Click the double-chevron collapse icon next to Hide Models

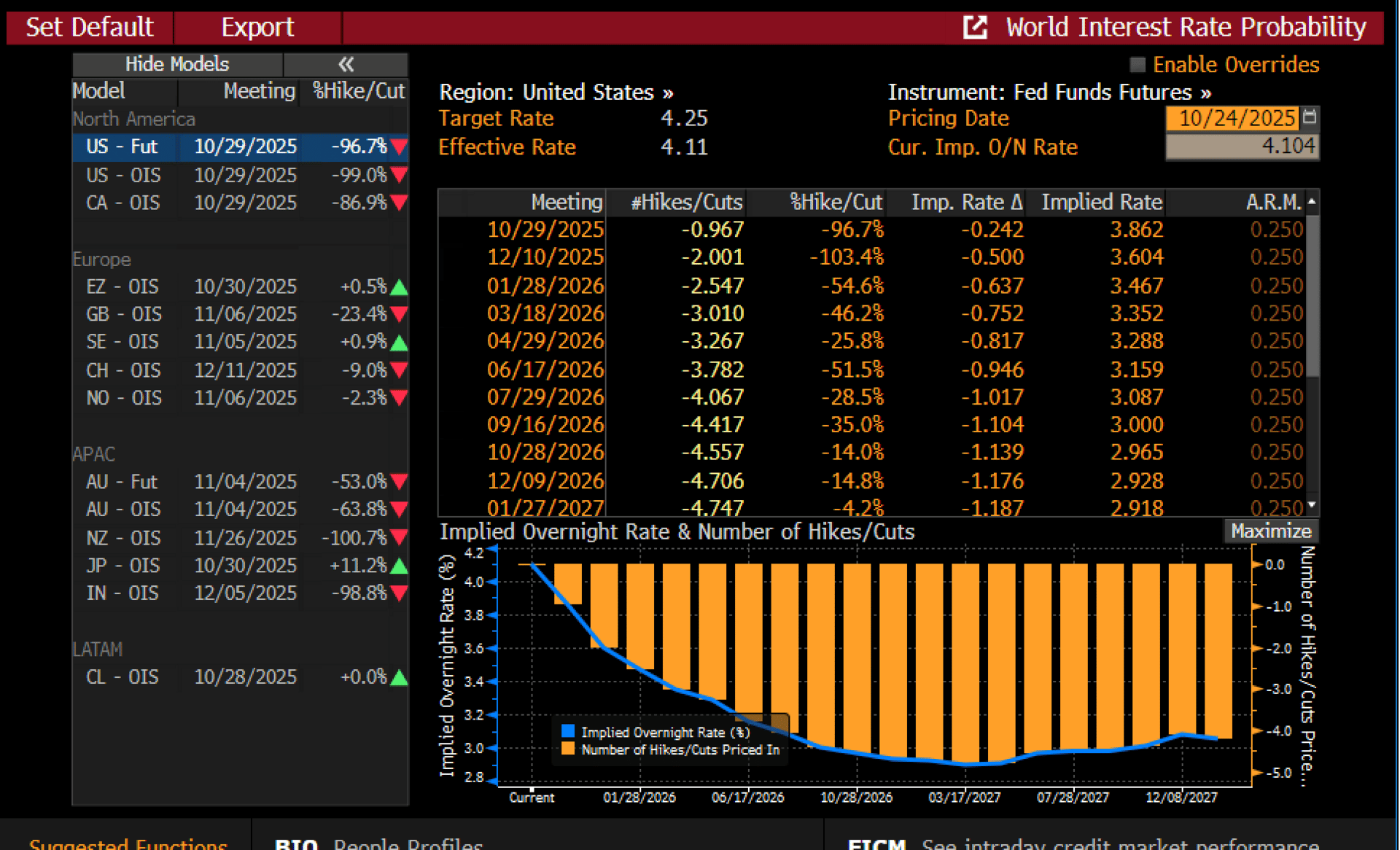(x=346, y=64)
